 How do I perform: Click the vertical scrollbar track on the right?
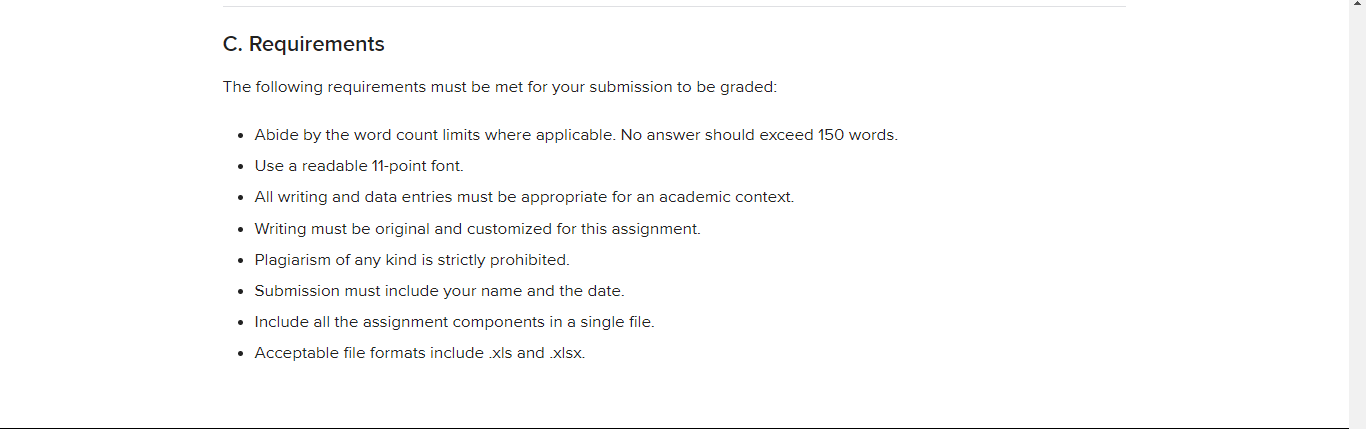(x=1357, y=214)
